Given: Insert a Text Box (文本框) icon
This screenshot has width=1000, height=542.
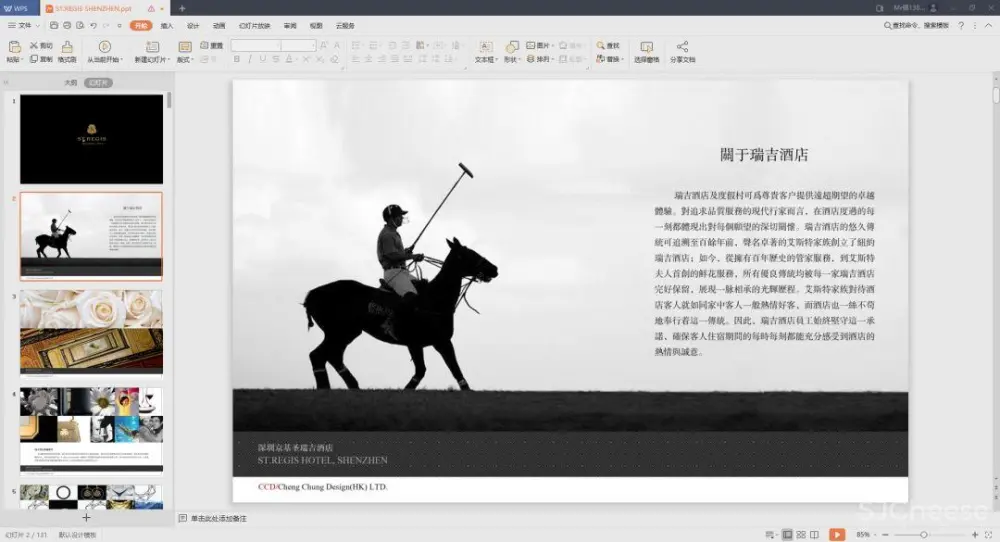Looking at the screenshot, I should pos(486,47).
